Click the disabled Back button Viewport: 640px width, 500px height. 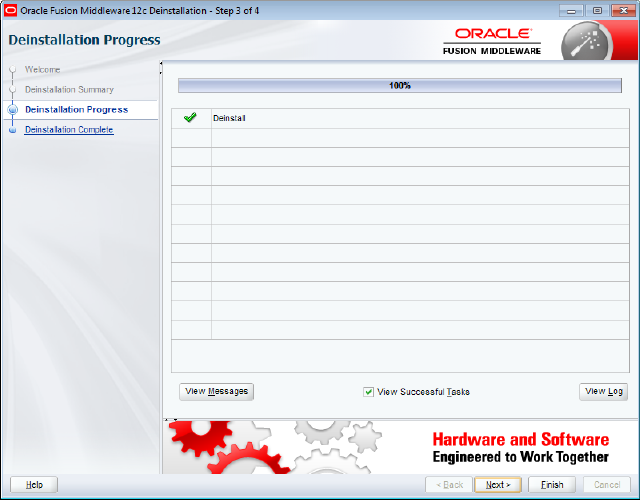(x=449, y=484)
